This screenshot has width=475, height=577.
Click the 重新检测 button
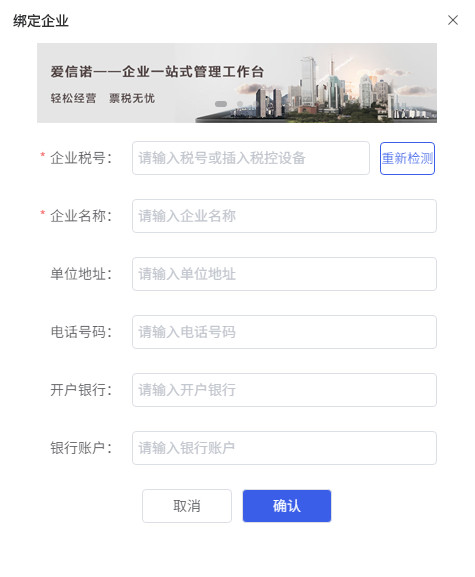[x=407, y=158]
